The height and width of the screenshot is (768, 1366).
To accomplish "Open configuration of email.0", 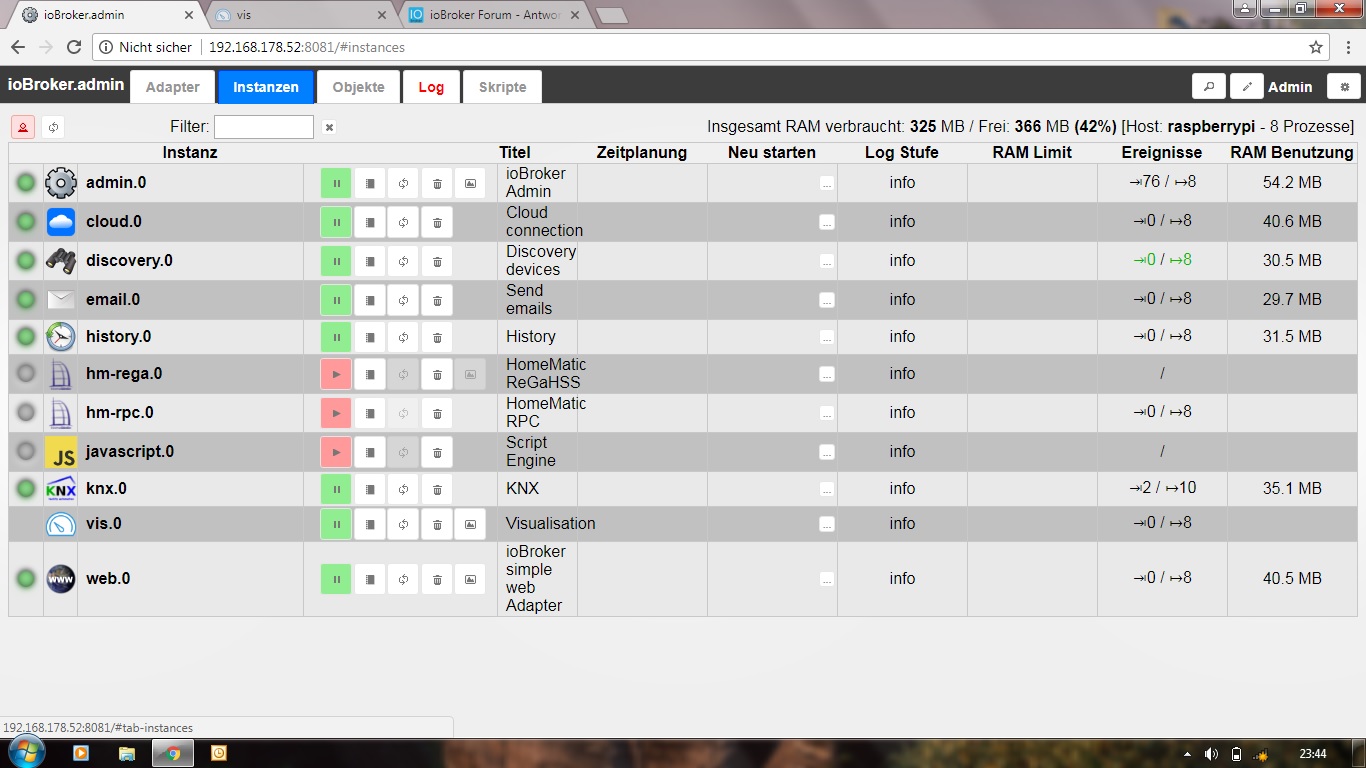I will coord(370,300).
